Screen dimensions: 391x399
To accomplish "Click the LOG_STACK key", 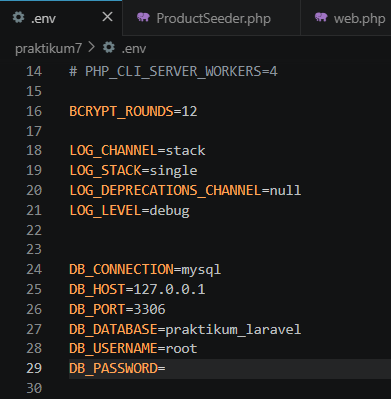I will tap(105, 171).
